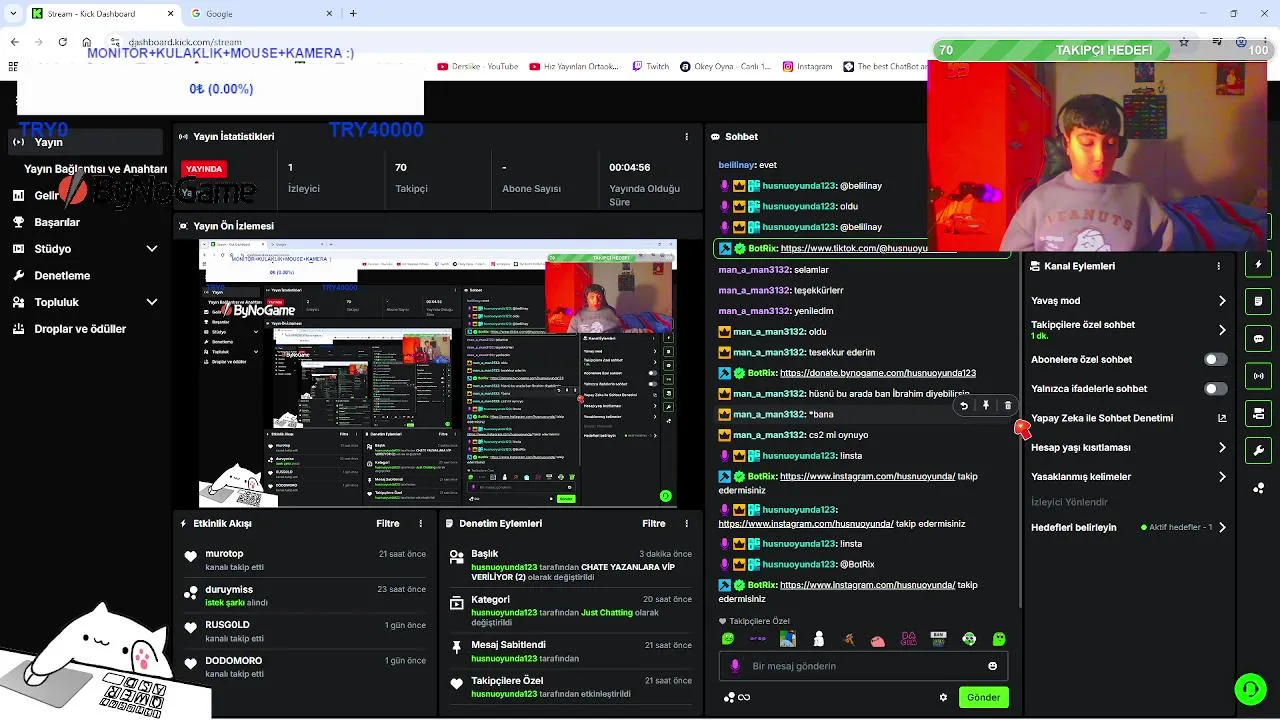Open the Dersilke - YouTube bookmark
1280x720 pixels.
478,67
